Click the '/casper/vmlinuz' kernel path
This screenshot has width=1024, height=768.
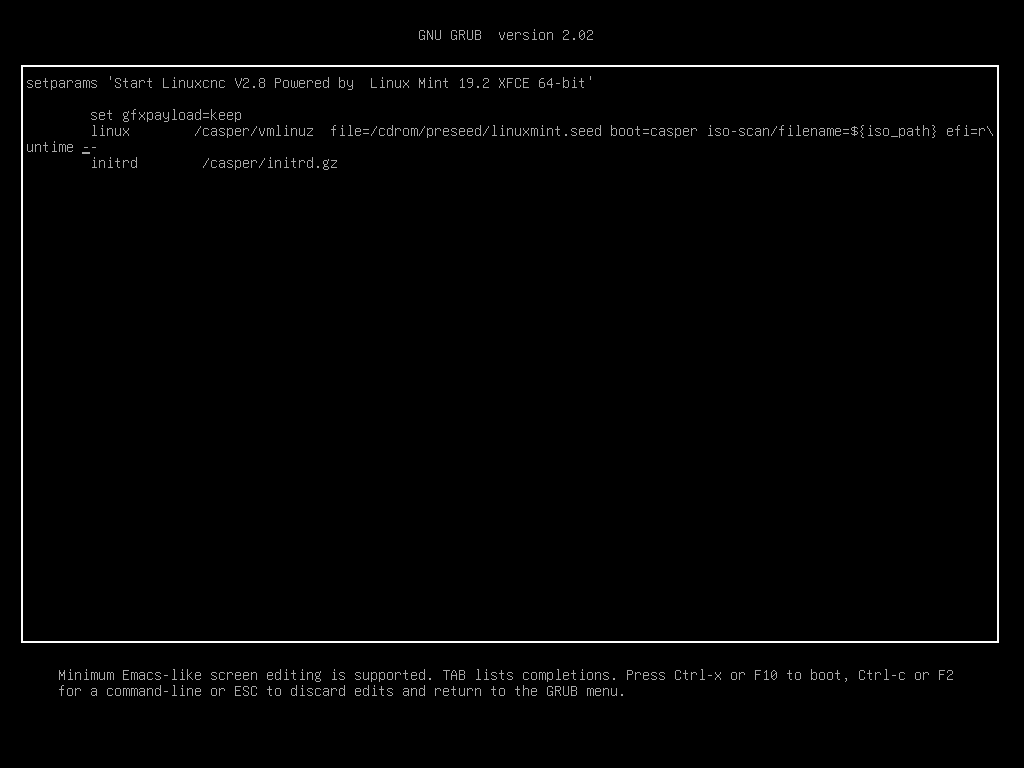(254, 131)
